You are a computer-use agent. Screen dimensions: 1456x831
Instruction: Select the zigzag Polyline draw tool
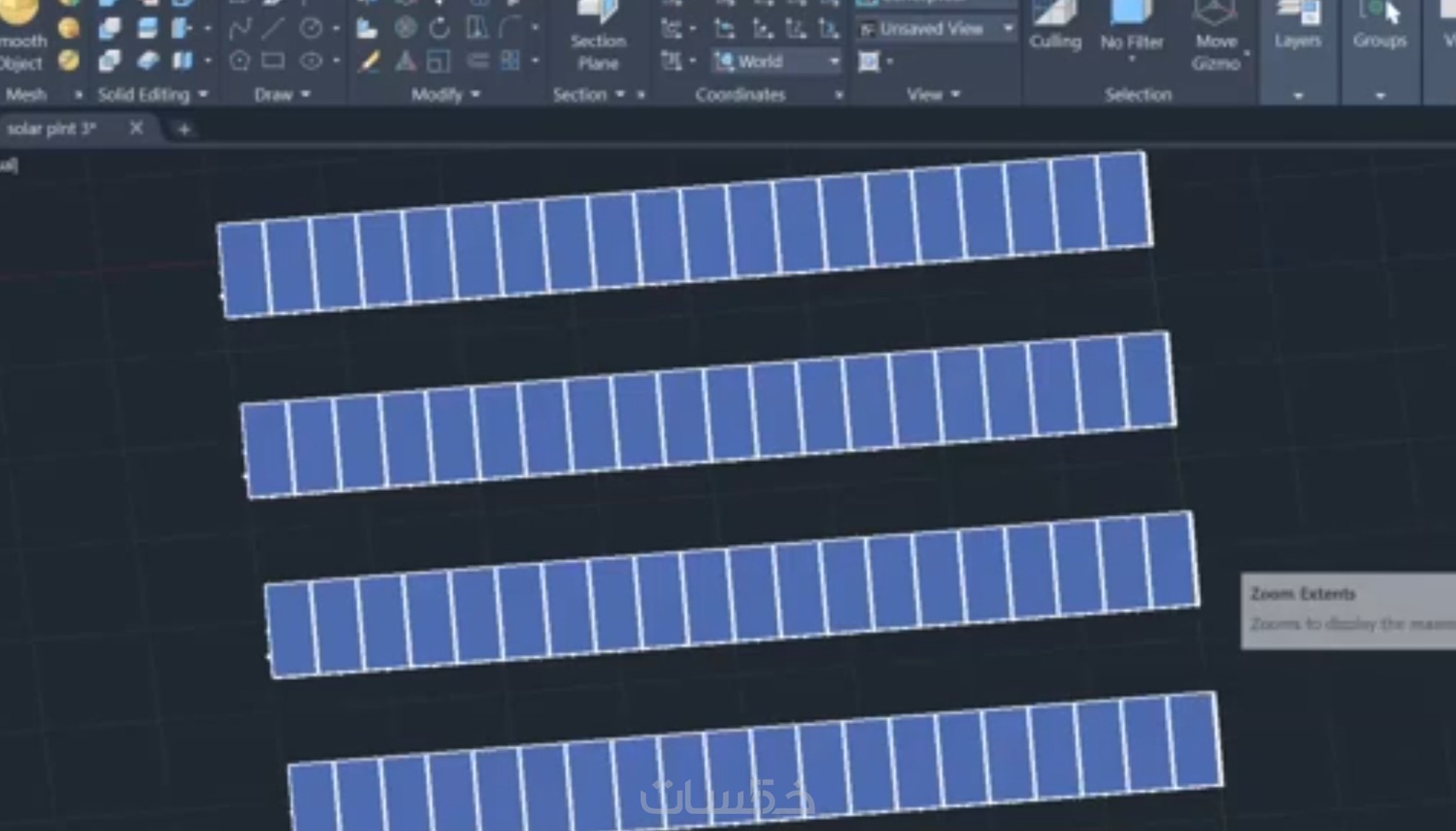click(x=241, y=28)
